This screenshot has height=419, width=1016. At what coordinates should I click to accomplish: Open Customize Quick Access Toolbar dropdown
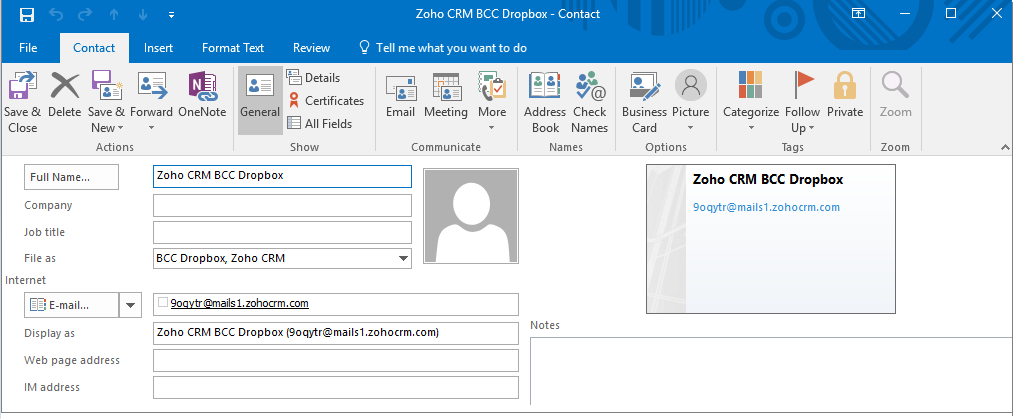(x=171, y=14)
